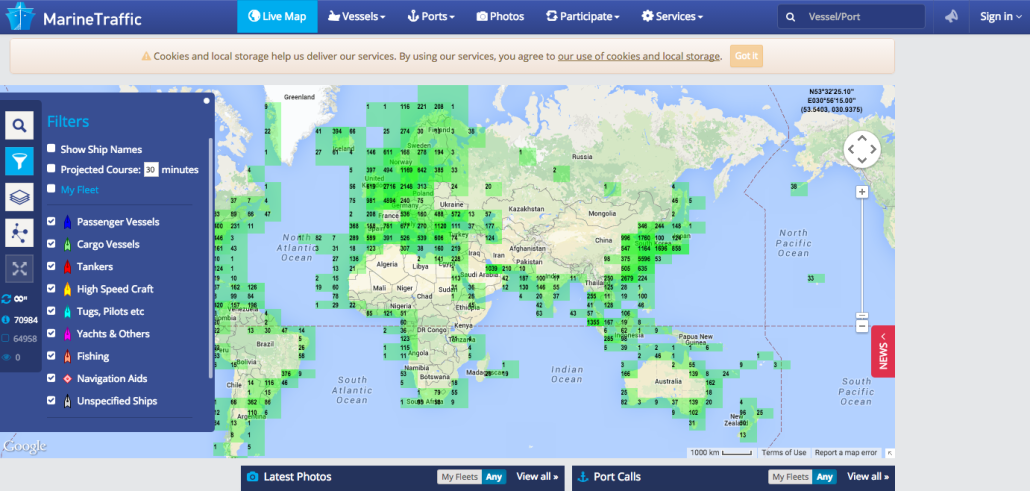1030x491 pixels.
Task: Zoom in with the plus button
Action: tap(862, 192)
